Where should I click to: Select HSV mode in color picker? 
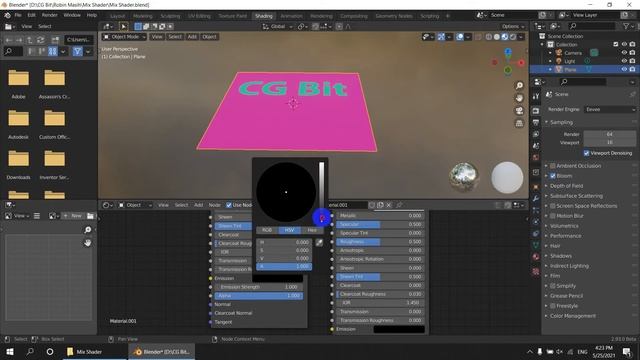pyautogui.click(x=289, y=230)
